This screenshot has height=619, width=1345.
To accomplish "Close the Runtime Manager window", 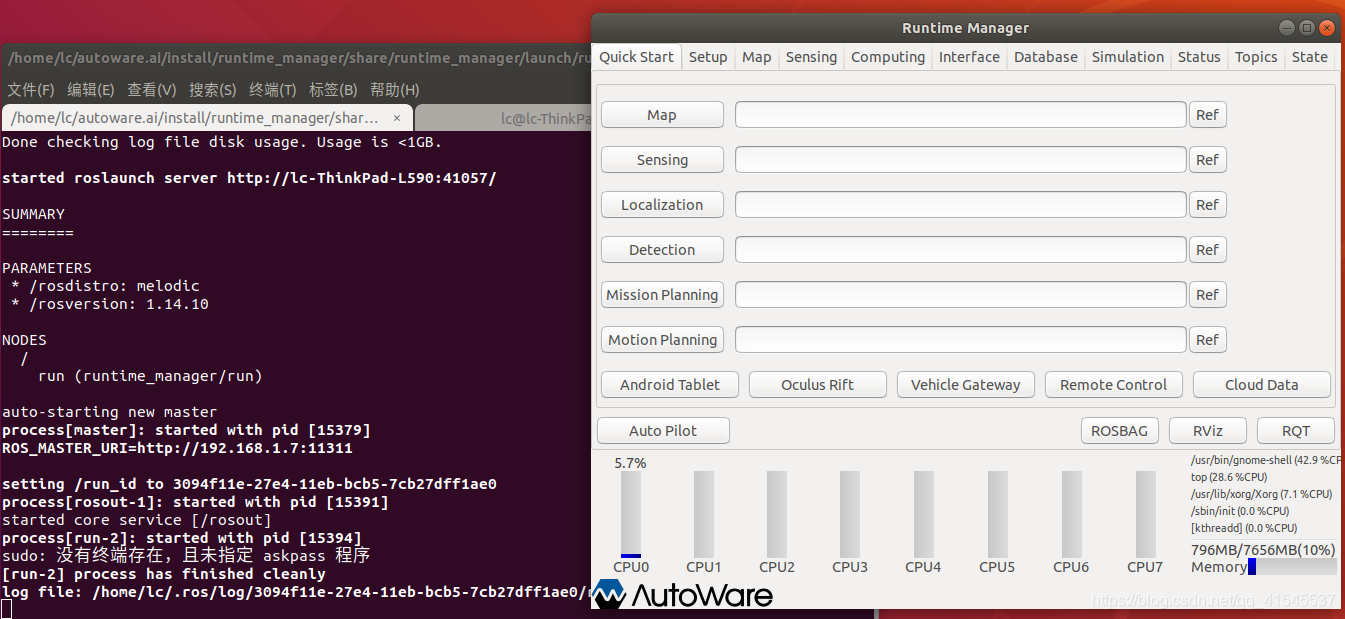I will click(x=1328, y=28).
